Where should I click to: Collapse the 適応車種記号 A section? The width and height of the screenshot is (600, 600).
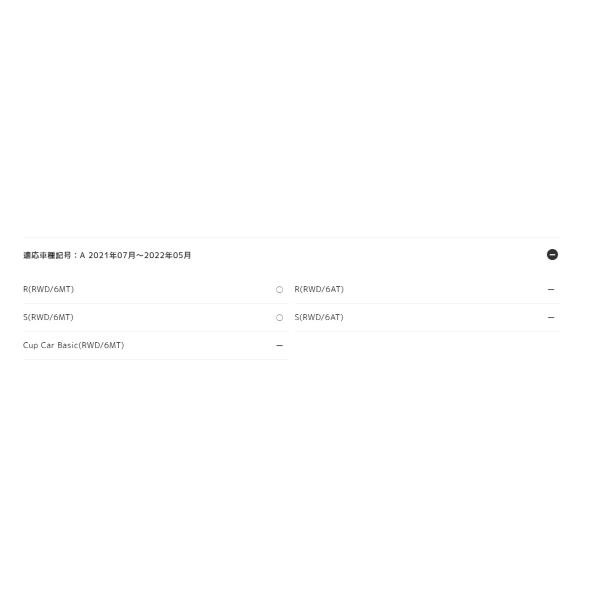[552, 255]
